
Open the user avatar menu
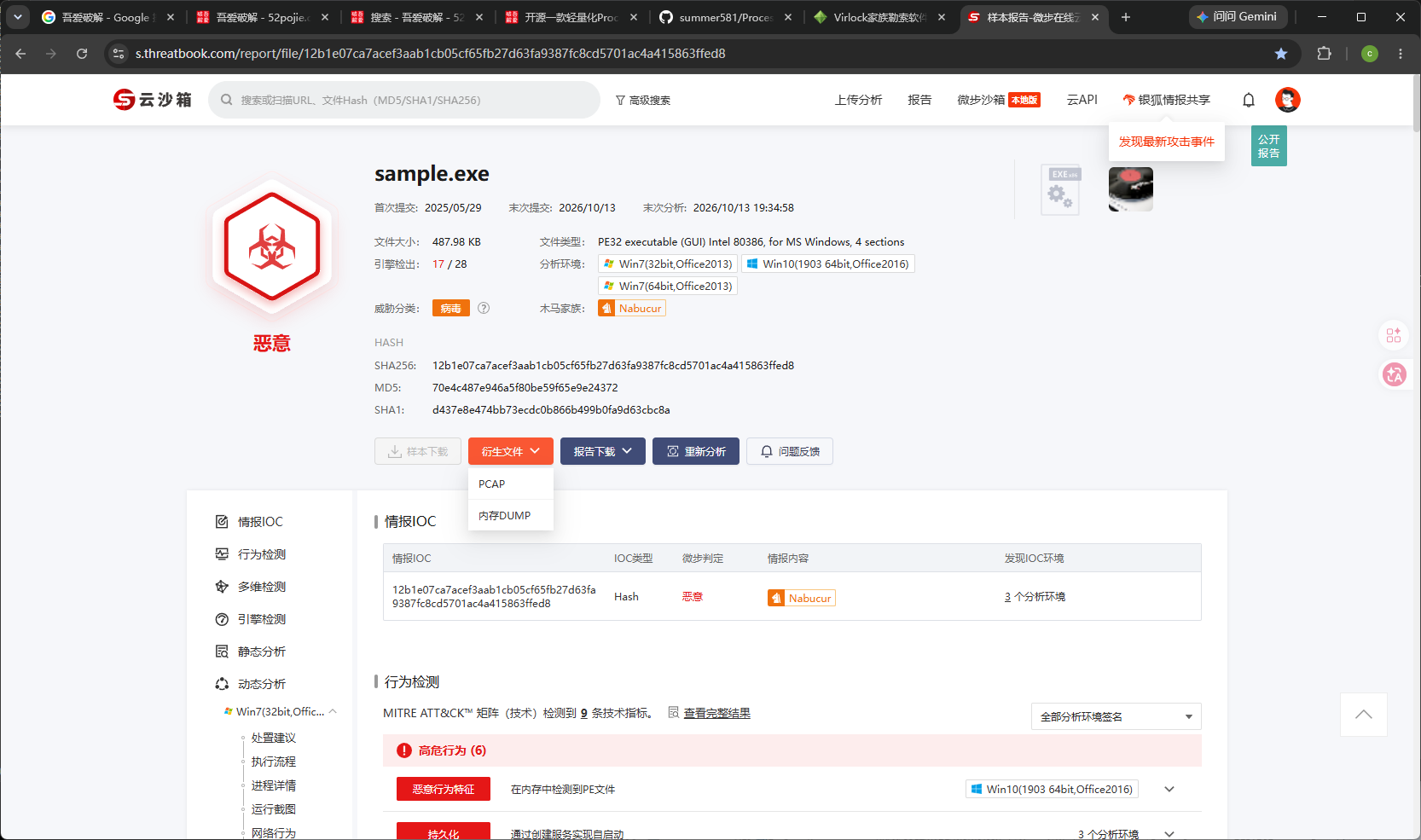pos(1288,100)
